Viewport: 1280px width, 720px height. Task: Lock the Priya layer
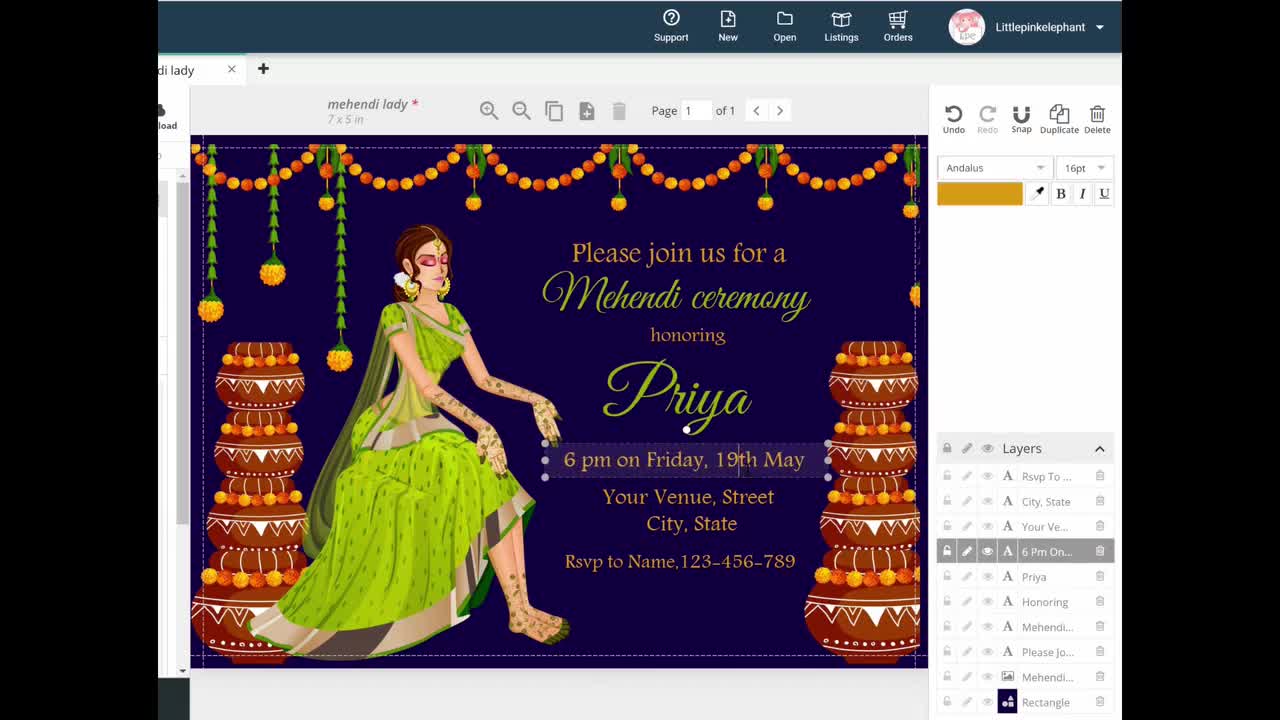947,576
